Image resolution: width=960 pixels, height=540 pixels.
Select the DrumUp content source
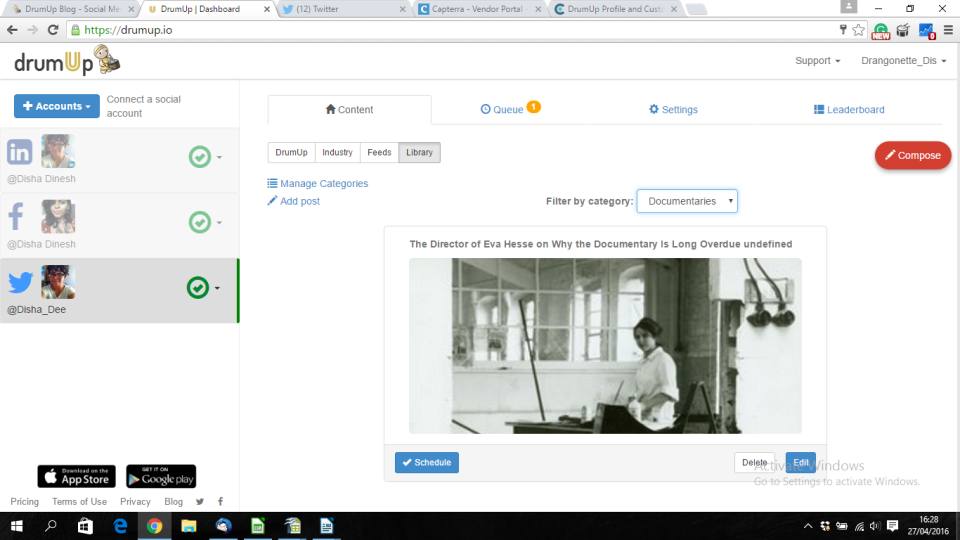pyautogui.click(x=291, y=152)
